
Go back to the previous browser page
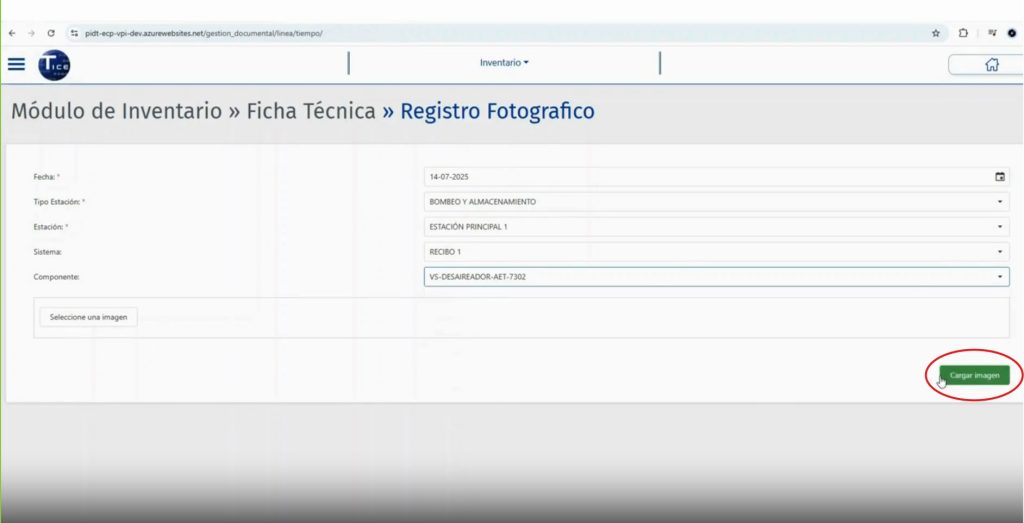[x=11, y=33]
